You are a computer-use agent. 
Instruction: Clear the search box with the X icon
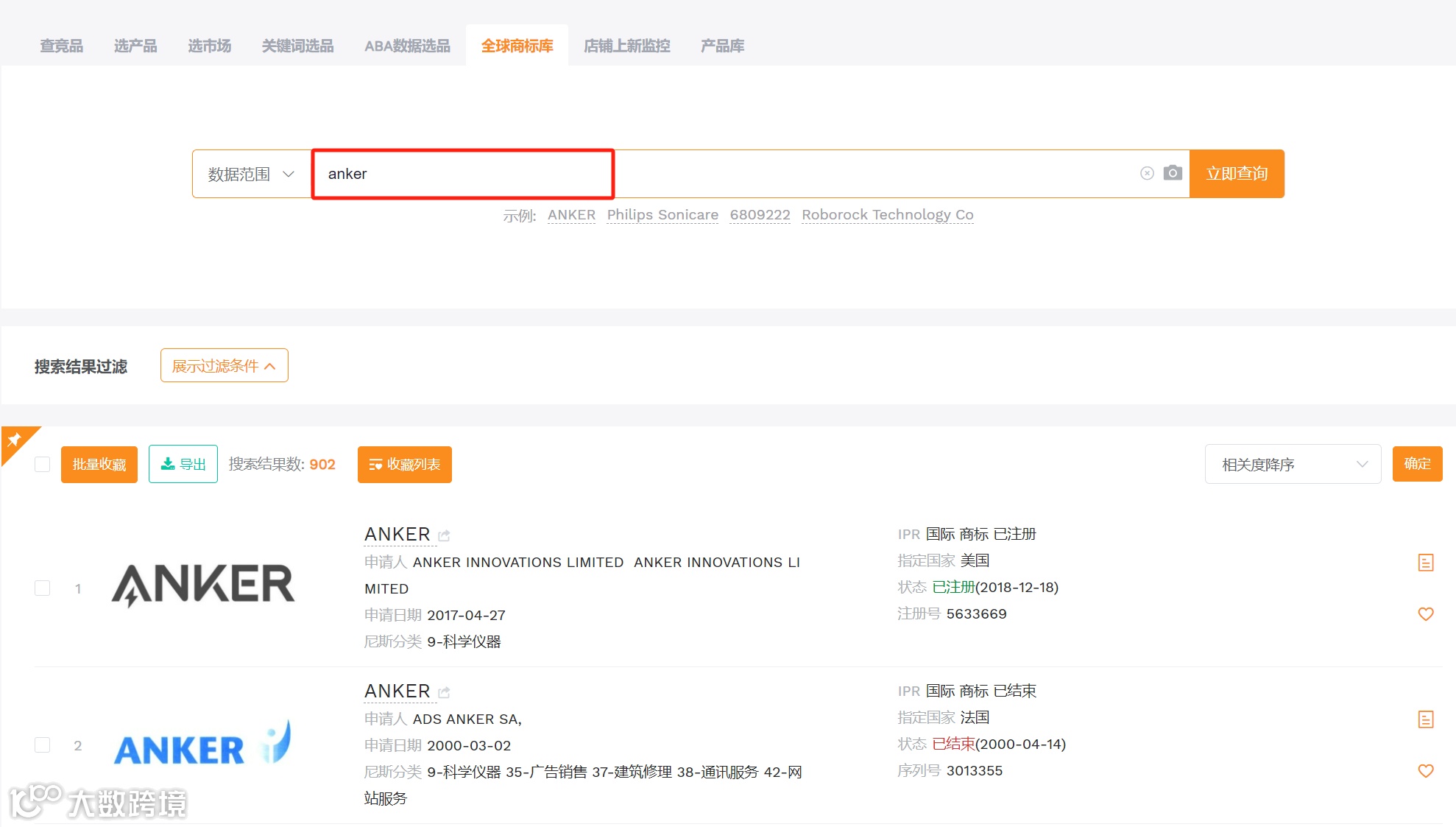pyautogui.click(x=1147, y=173)
